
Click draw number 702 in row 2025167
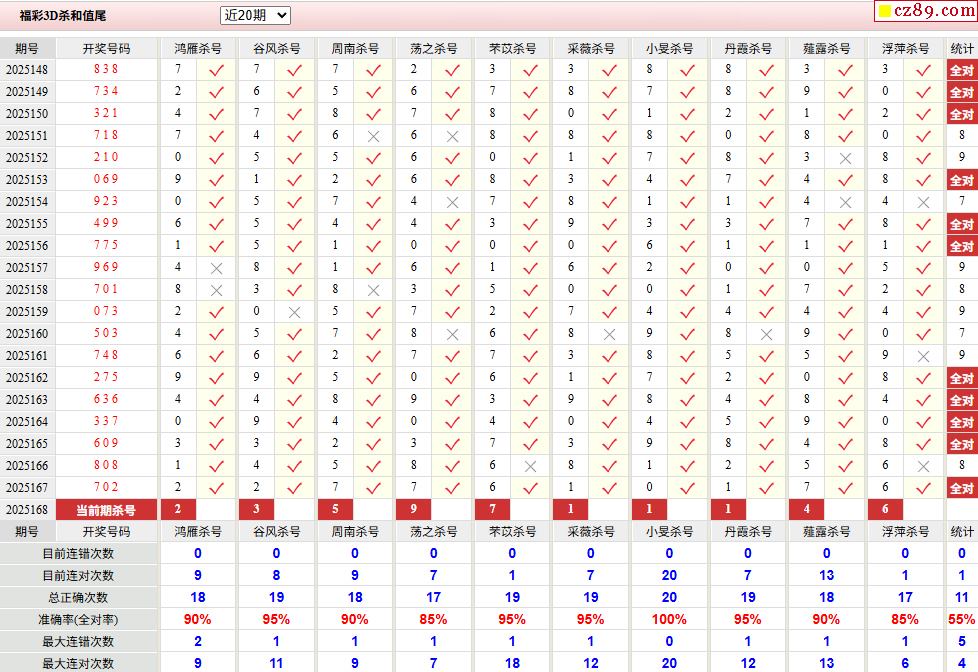(x=106, y=487)
